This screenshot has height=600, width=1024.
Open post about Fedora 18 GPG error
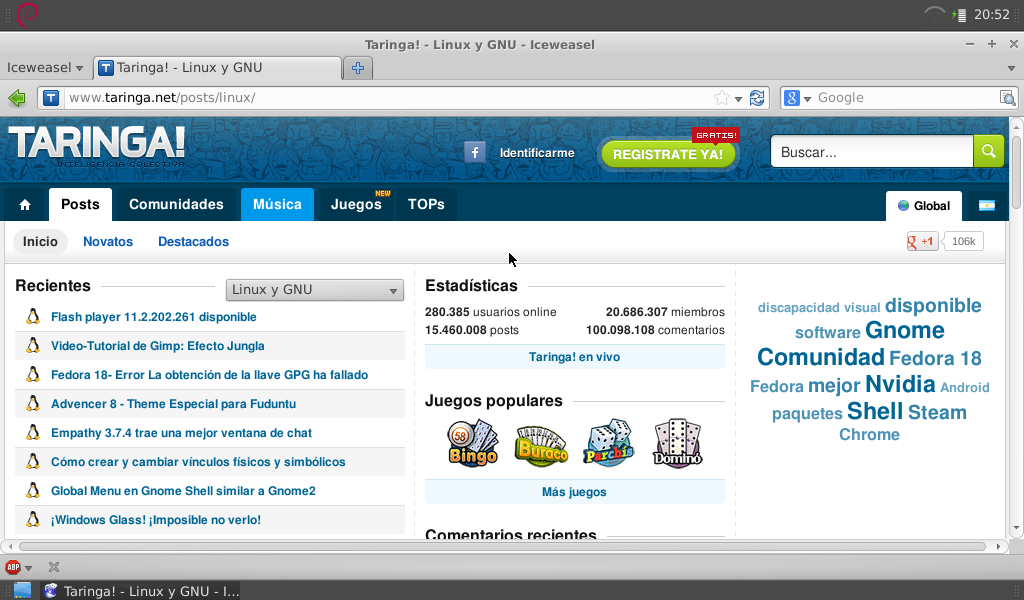[210, 375]
